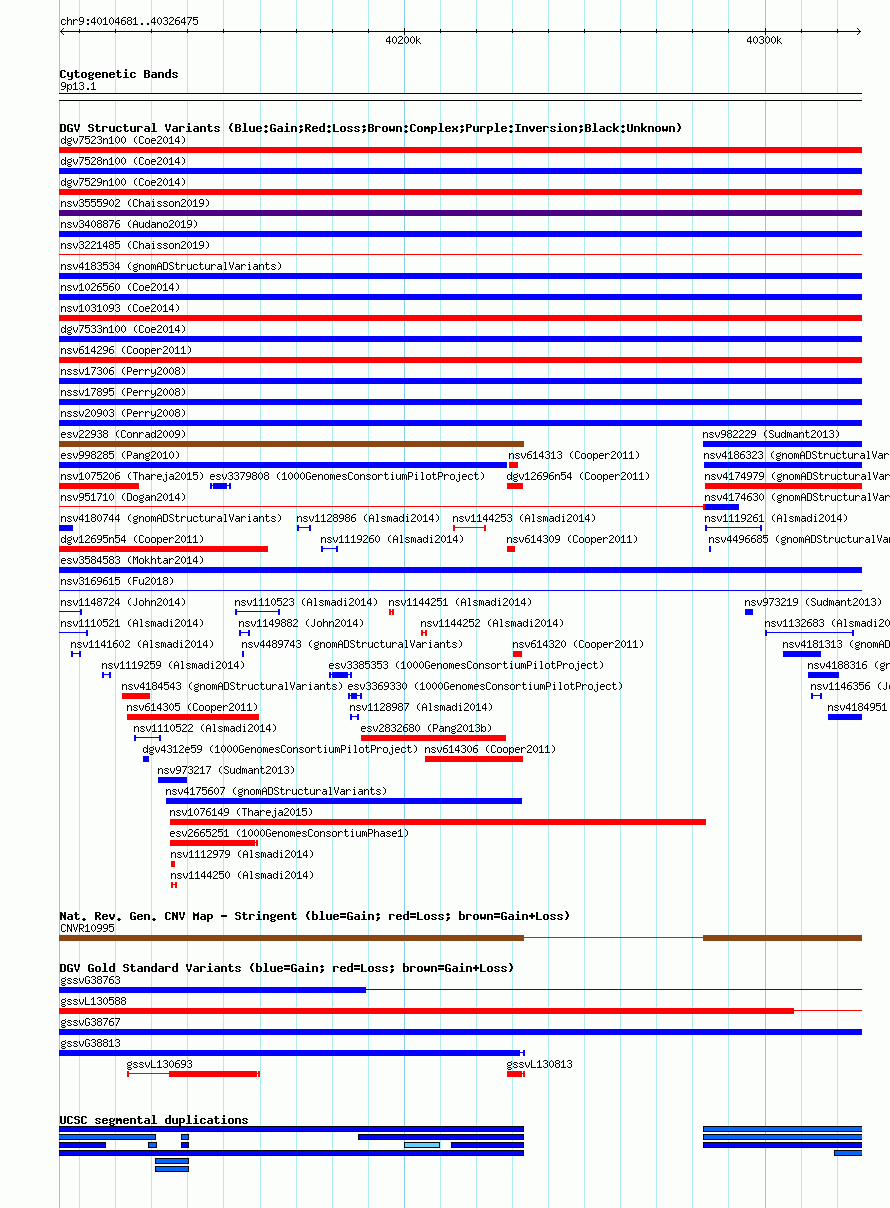Open nsv4183534 (gnomADStructuralVariants) entry
Viewport: 890px width, 1208px height.
click(x=460, y=276)
